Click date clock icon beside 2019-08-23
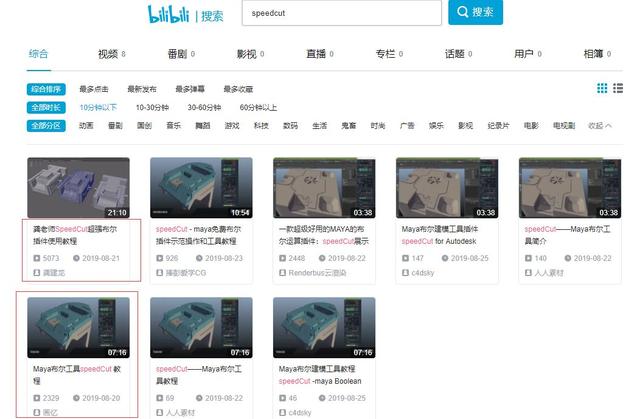Image resolution: width=640 pixels, height=419 pixels. click(x=199, y=258)
